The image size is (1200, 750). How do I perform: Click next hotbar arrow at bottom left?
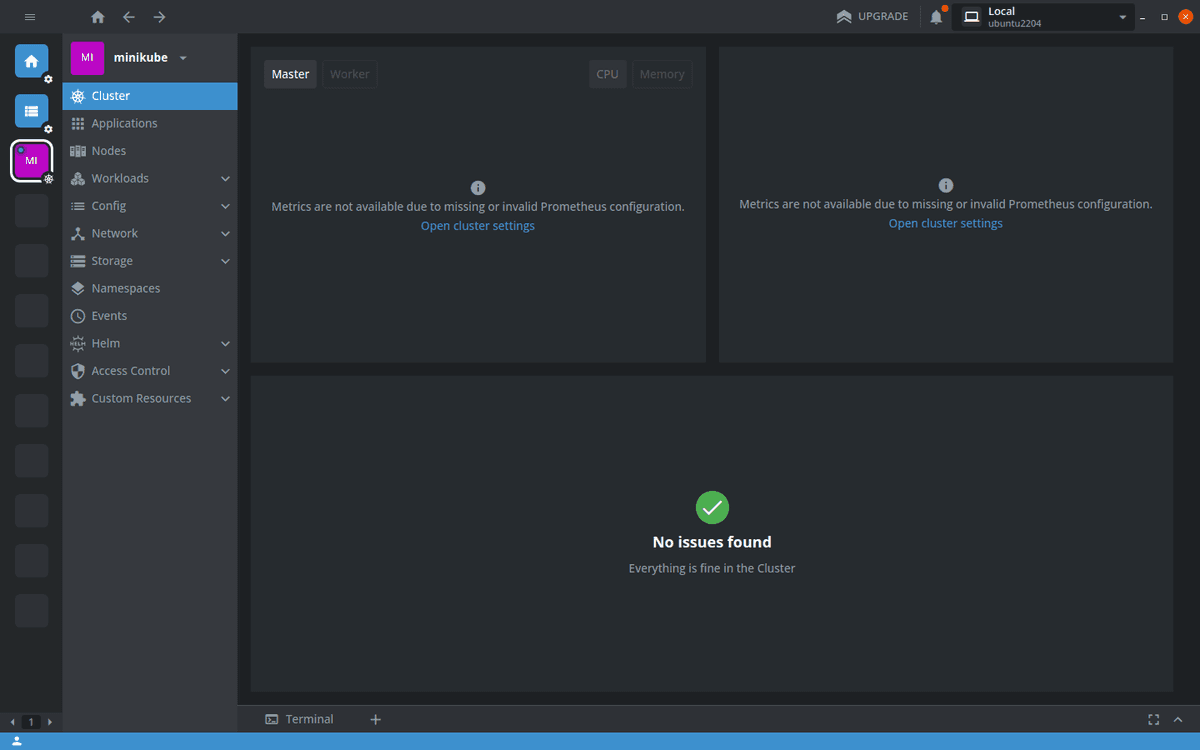50,722
